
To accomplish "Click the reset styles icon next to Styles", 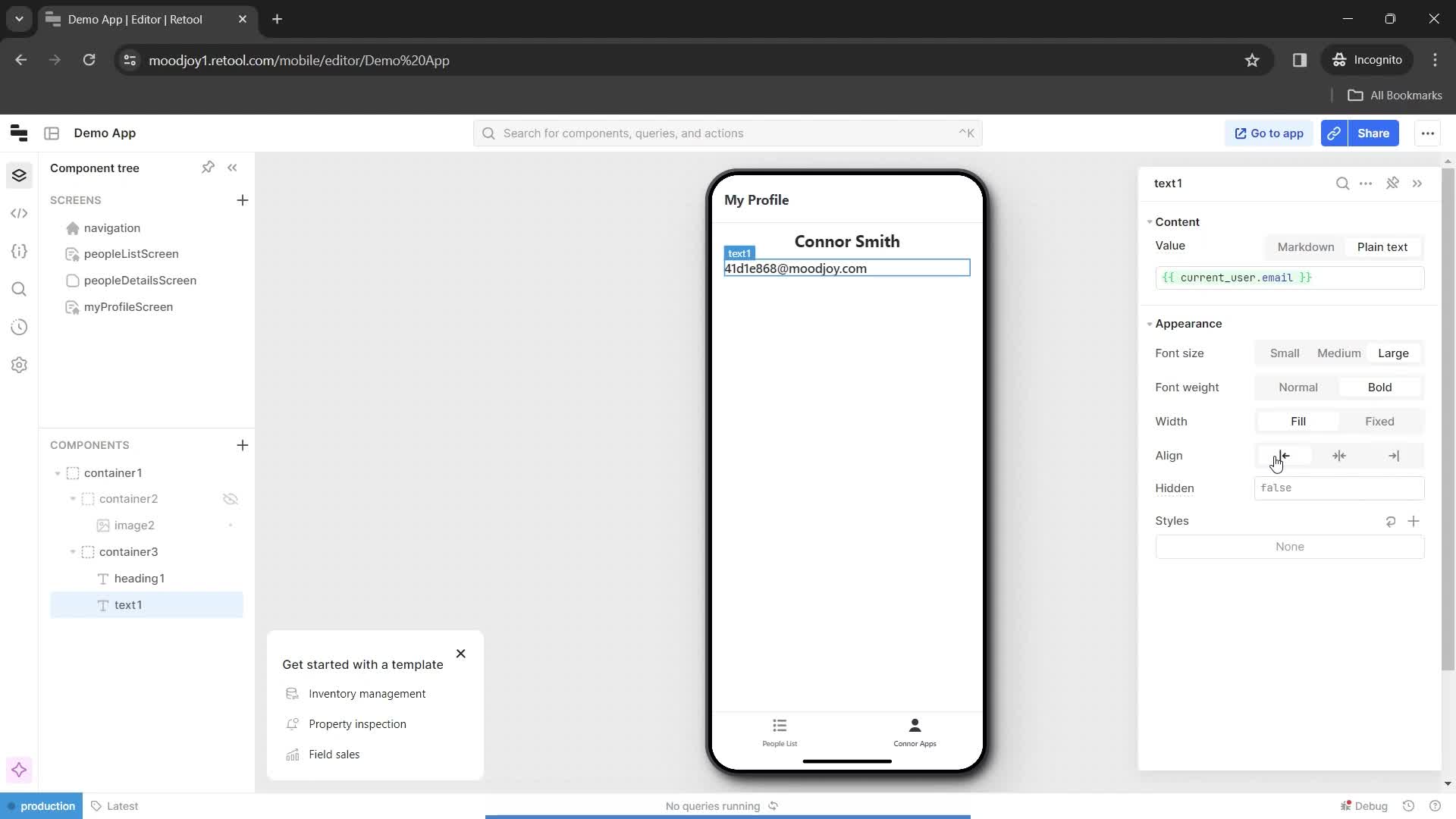I will pyautogui.click(x=1390, y=521).
